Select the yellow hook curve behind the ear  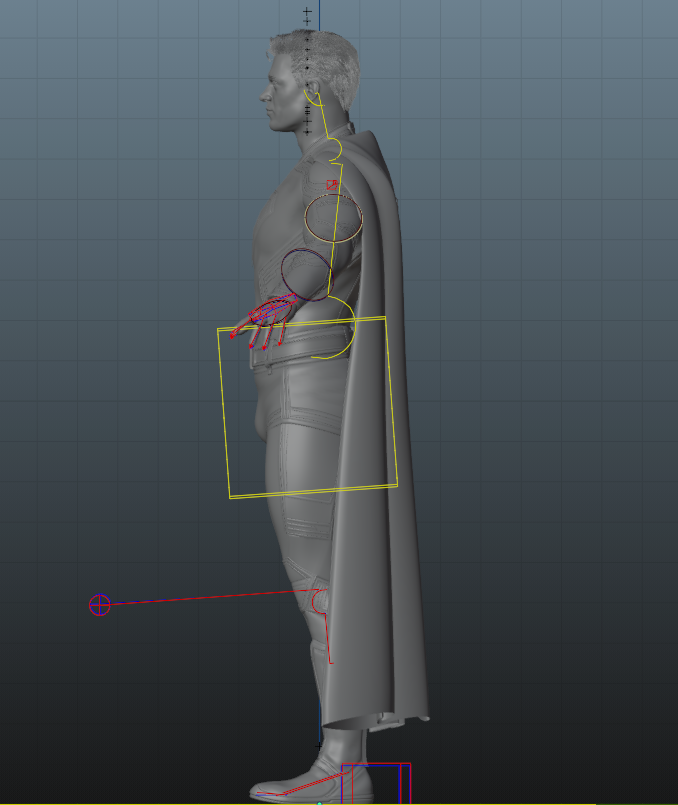(312, 99)
